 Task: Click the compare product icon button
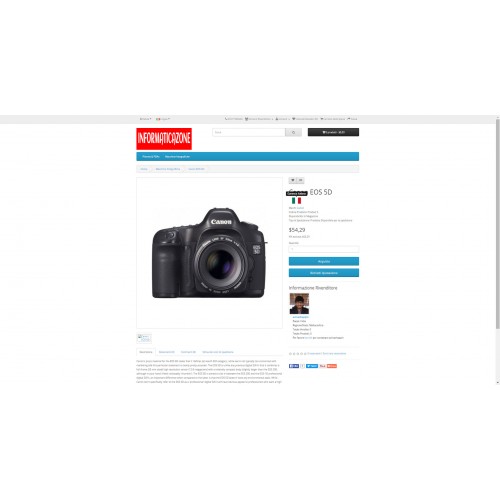click(300, 180)
